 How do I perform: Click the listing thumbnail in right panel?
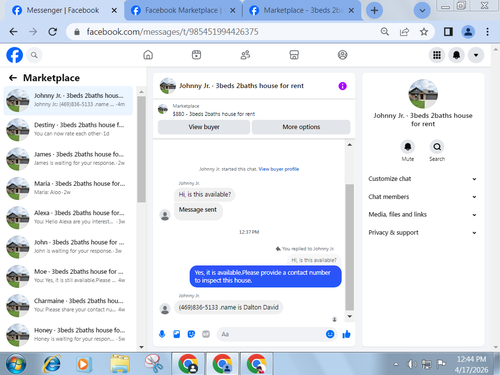point(423,94)
